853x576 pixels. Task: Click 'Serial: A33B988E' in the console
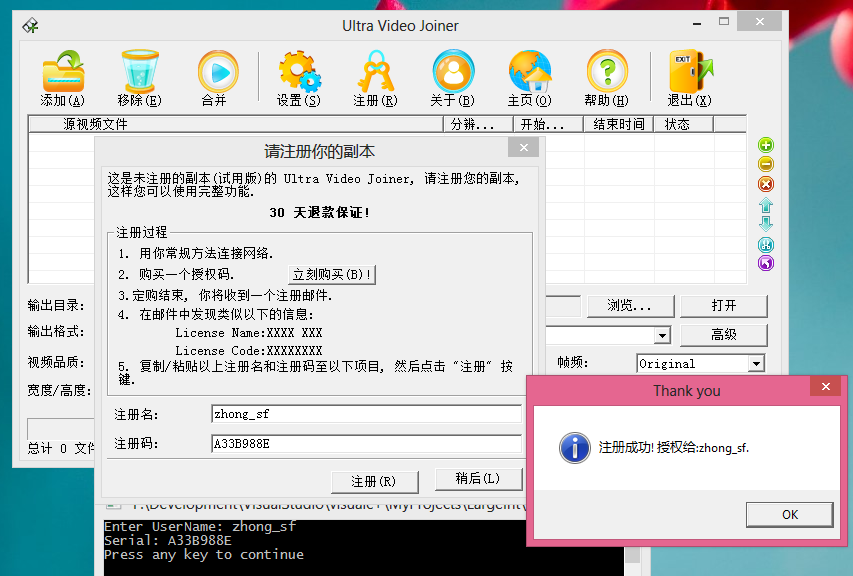point(168,541)
